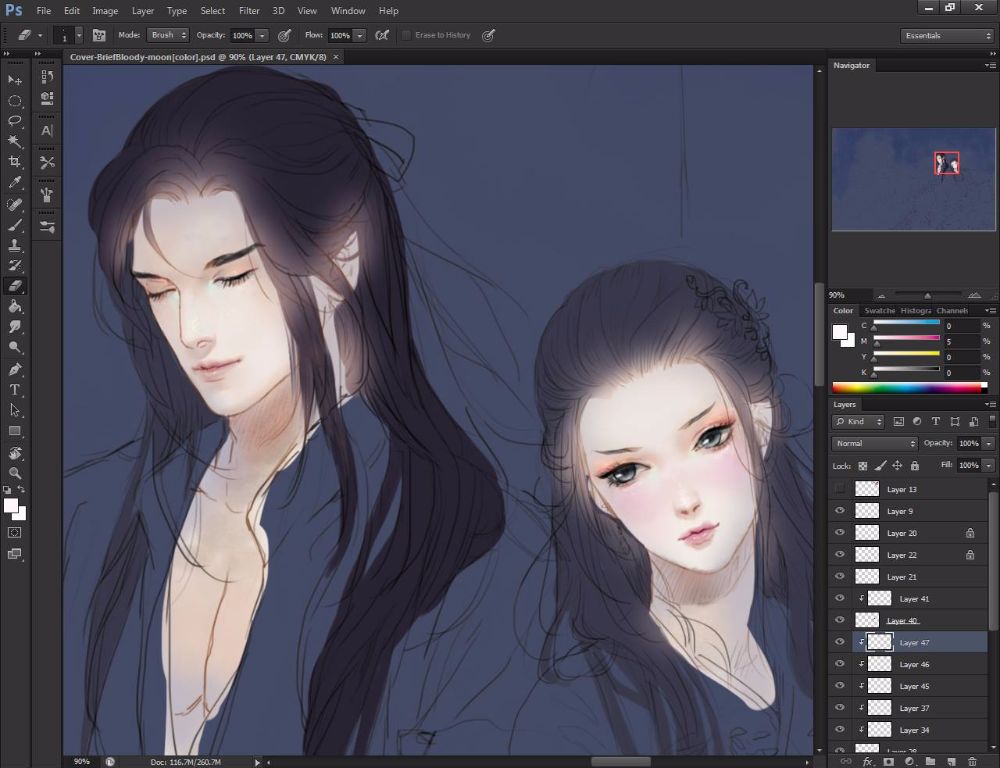
Task: Hide Layer 47 with eye icon
Action: pos(840,642)
